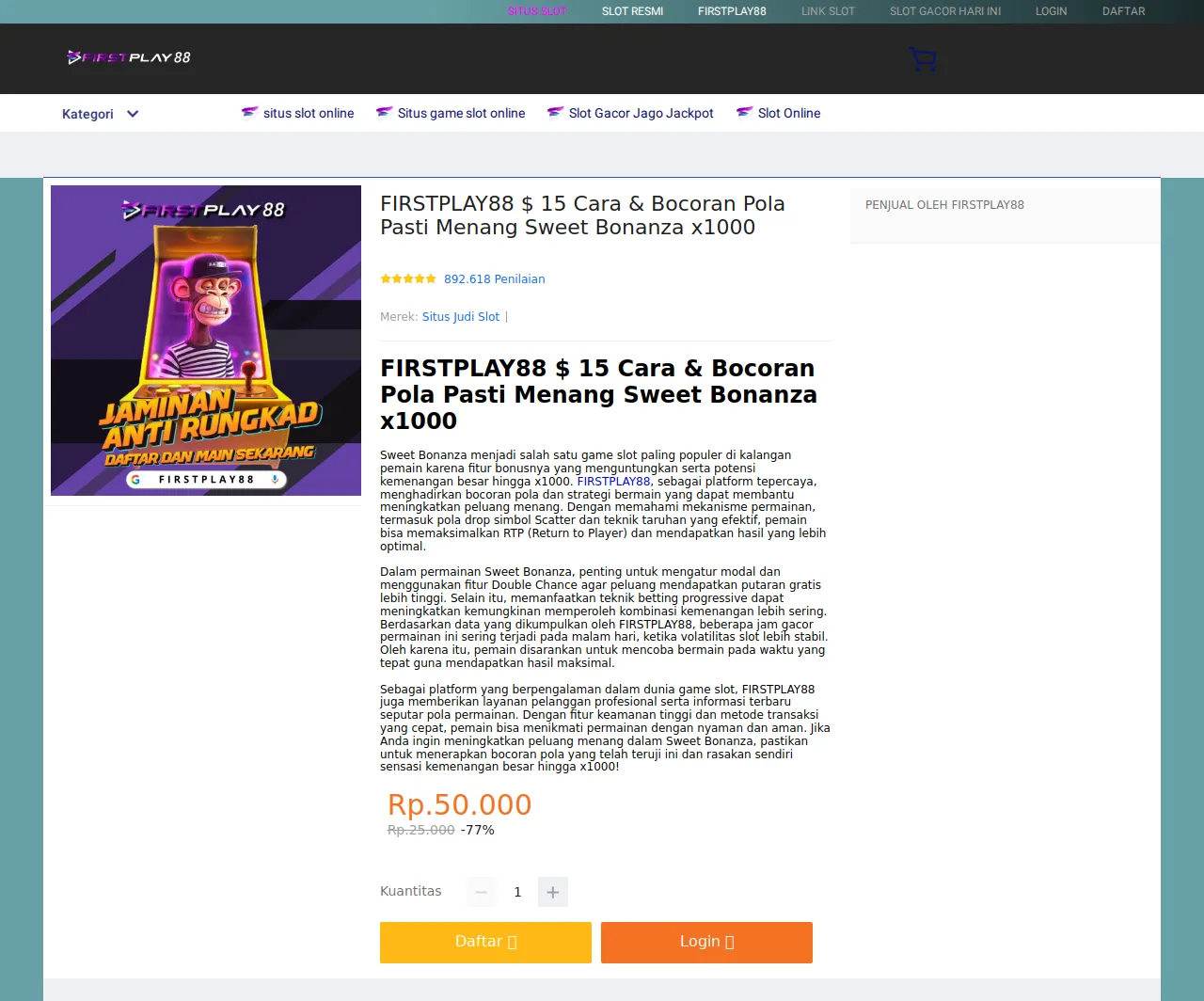
Task: Open FIRSTPLAY88 top menu item
Action: point(732,11)
